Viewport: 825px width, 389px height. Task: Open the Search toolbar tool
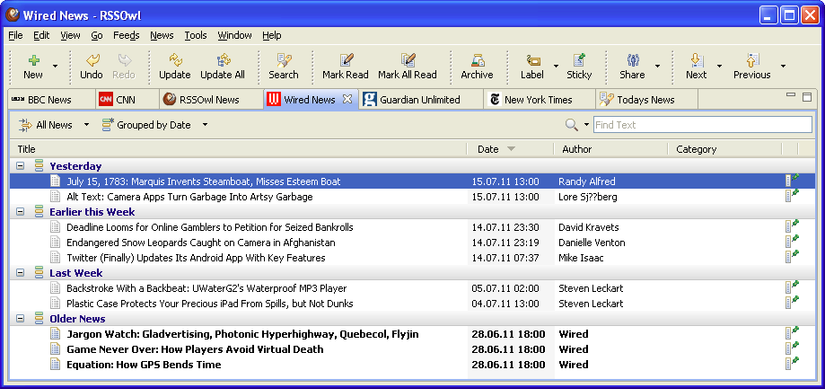284,66
